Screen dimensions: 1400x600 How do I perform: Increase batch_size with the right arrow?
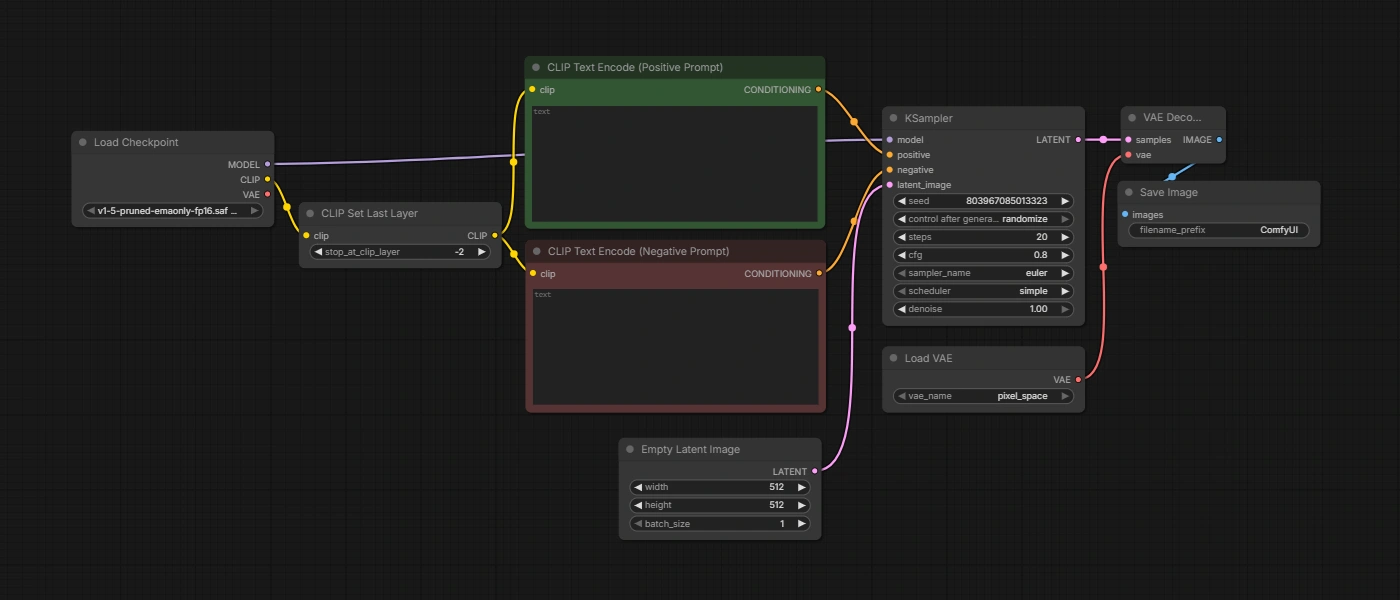pos(801,524)
